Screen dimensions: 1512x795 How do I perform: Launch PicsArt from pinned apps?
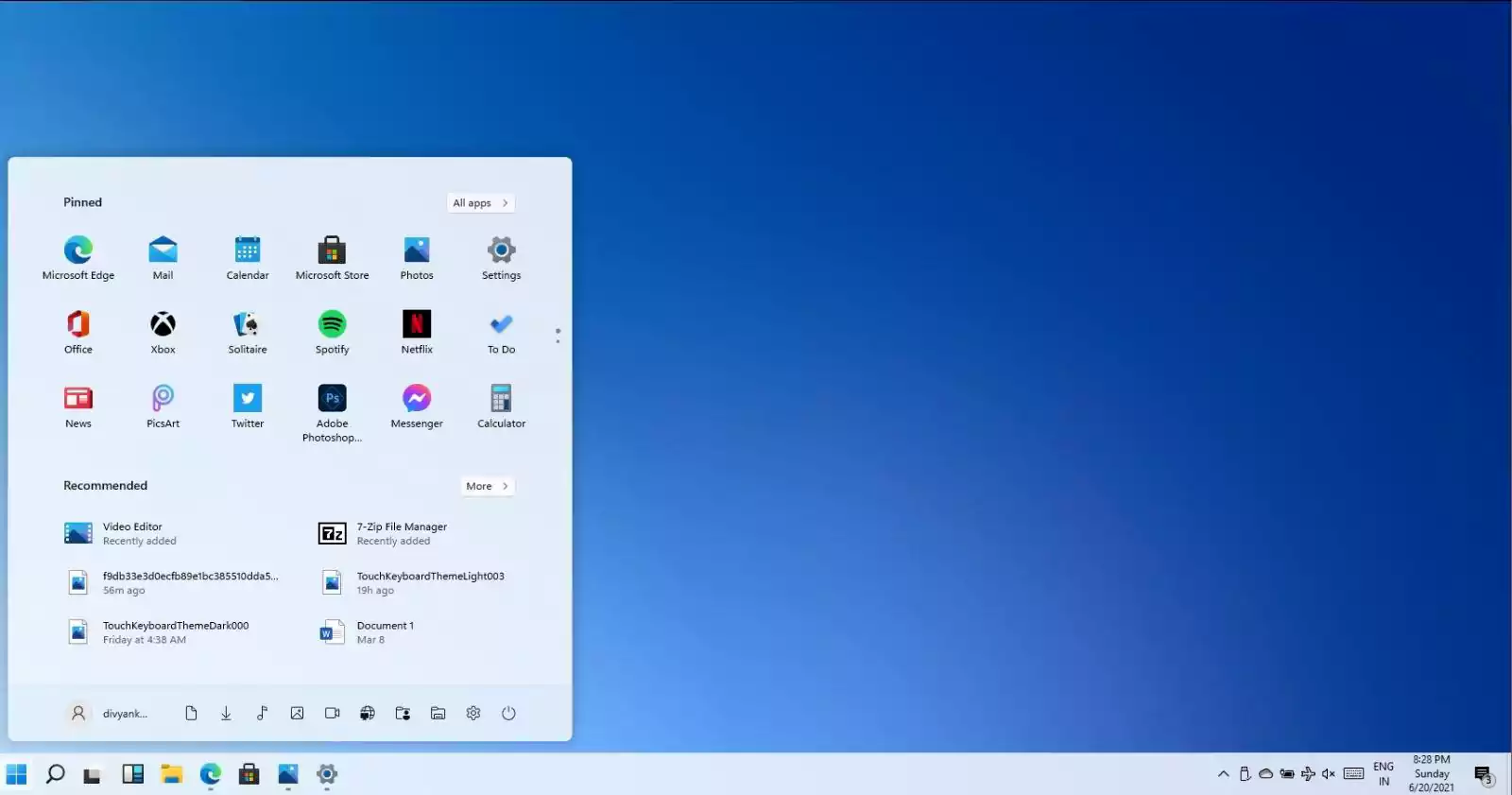pos(163,406)
